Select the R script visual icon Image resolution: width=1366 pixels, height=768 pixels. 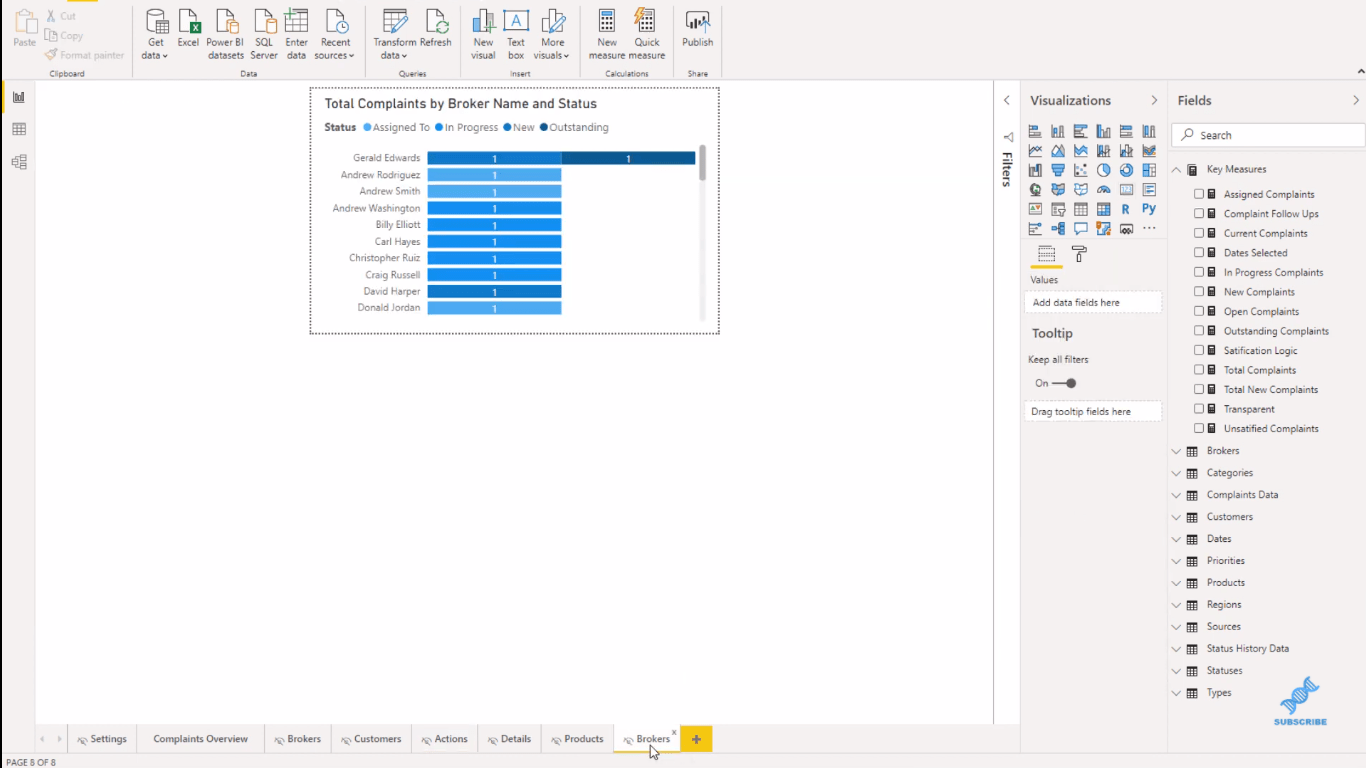(1126, 209)
